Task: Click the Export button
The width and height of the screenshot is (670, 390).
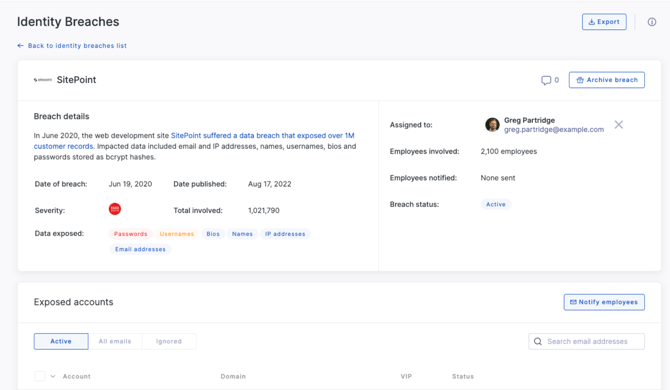Action: coord(604,22)
